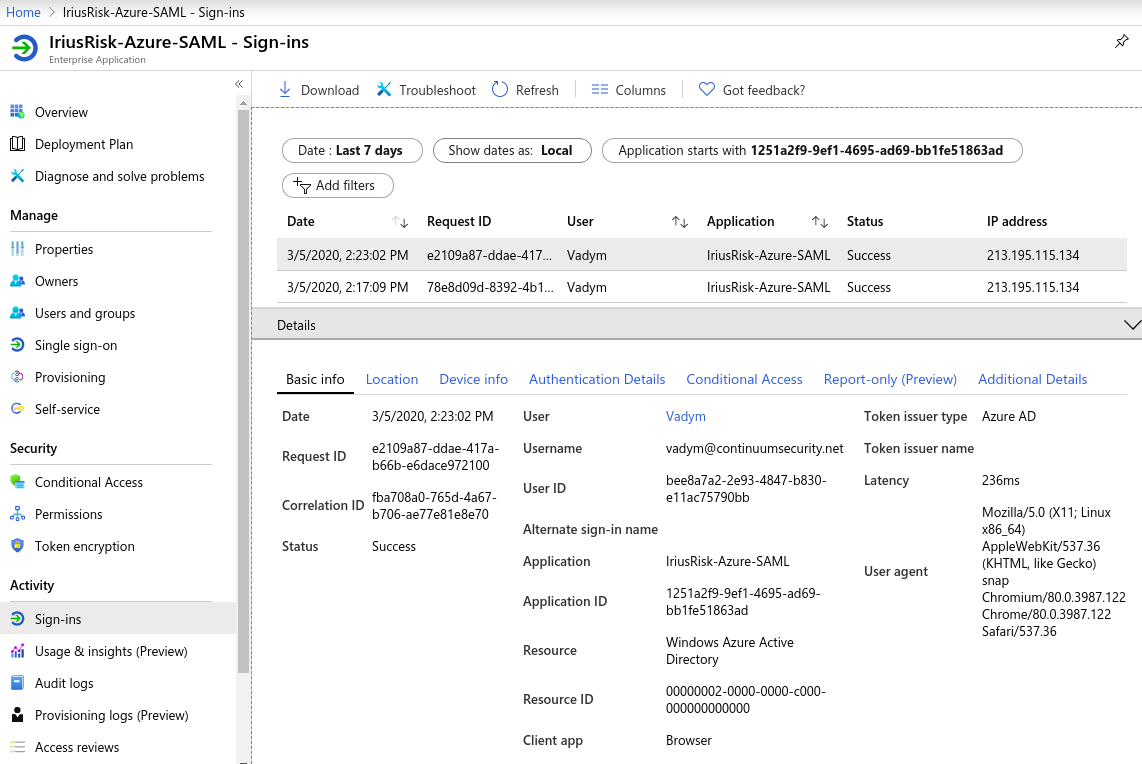Click the Self-service icon
Screen dimensions: 1142x764
coord(17,409)
